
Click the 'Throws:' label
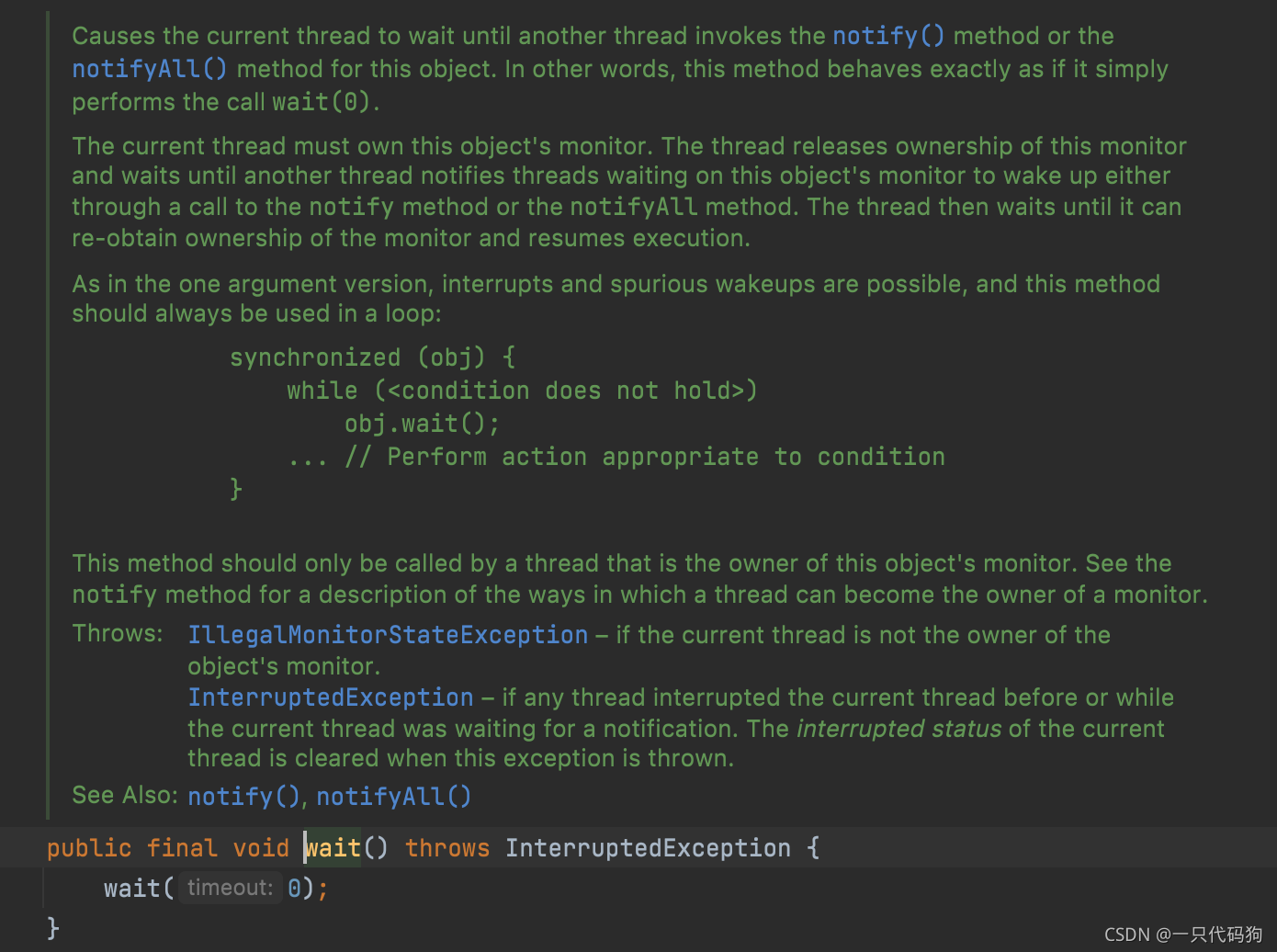(x=118, y=633)
